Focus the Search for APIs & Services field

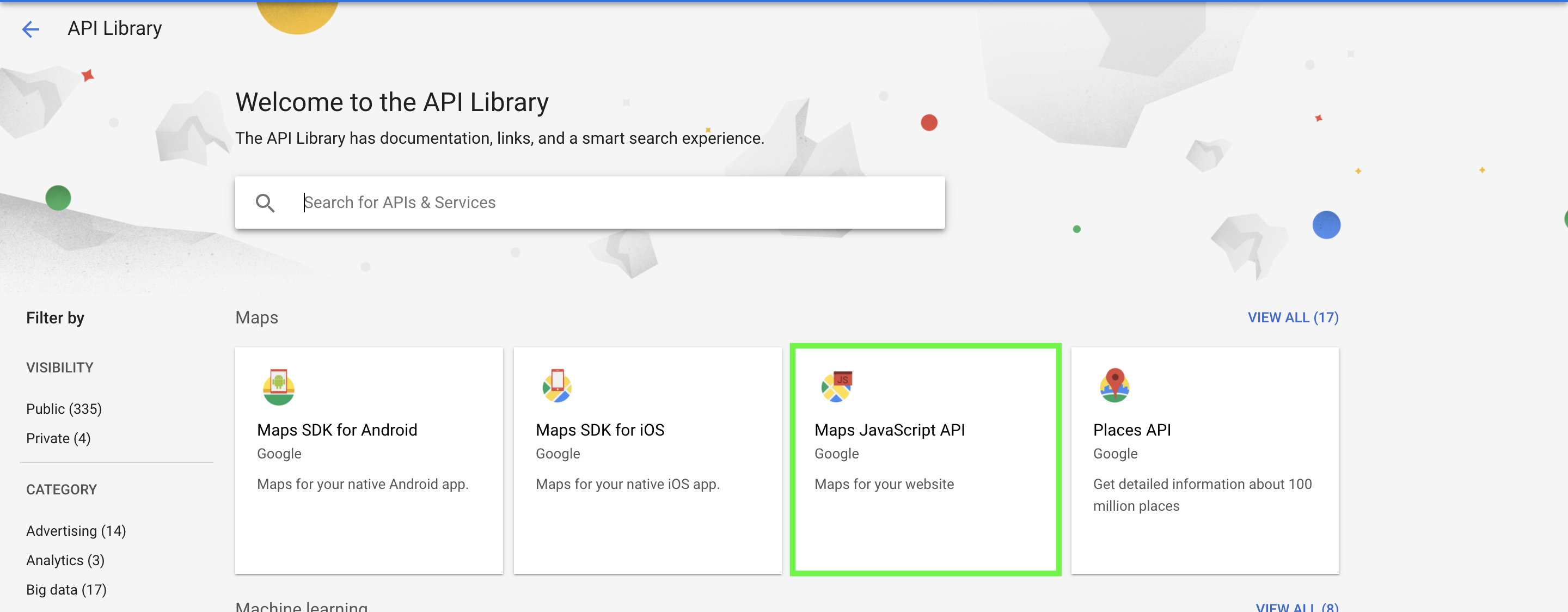tap(609, 203)
